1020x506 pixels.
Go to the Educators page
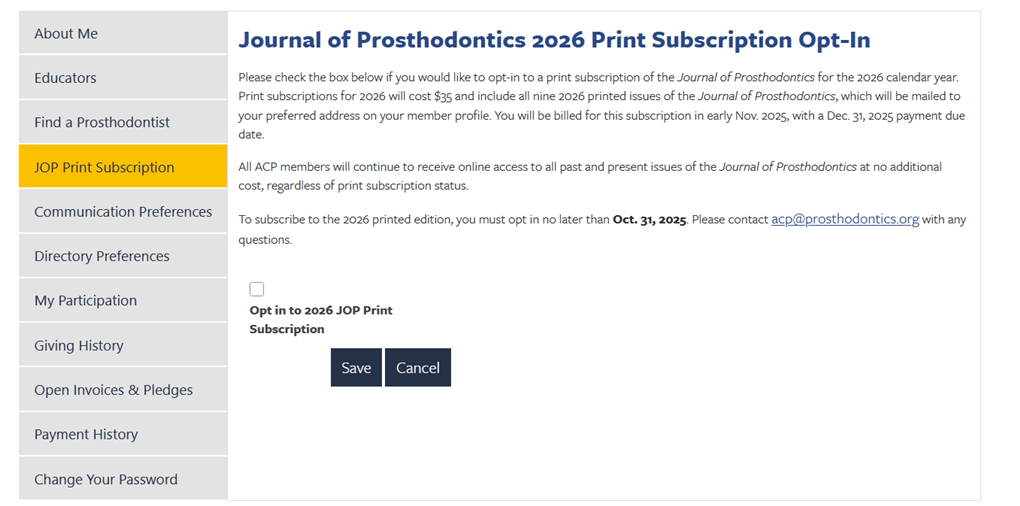point(65,78)
